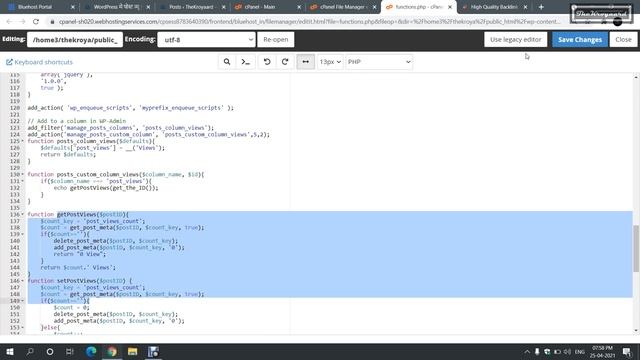The image size is (640, 360).
Task: Click the editor vertical scrollbar thumb
Action: pyautogui.click(x=636, y=248)
